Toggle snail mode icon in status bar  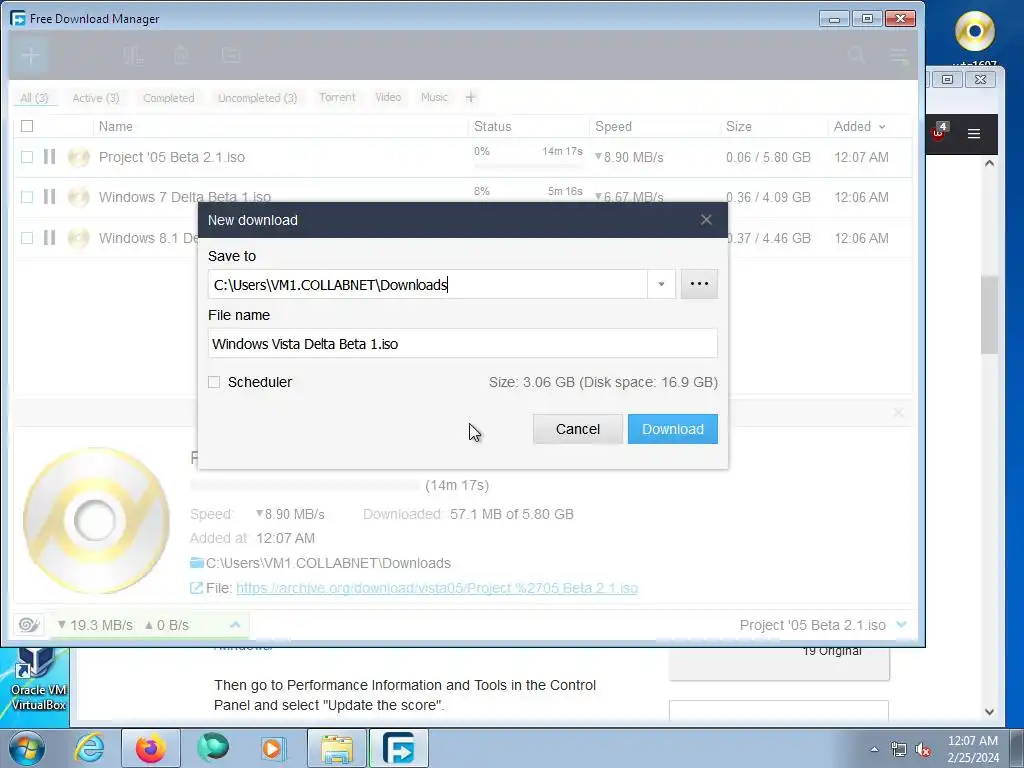(29, 625)
